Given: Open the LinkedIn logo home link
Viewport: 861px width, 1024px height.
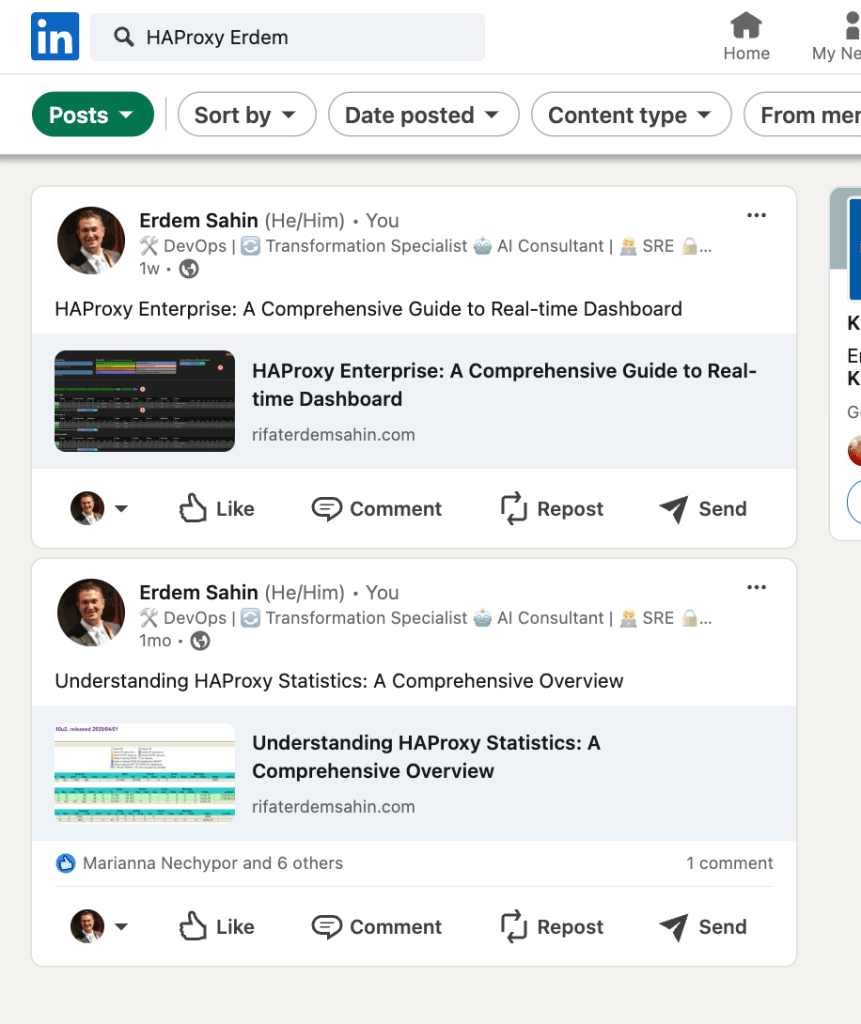Looking at the screenshot, I should tap(55, 37).
